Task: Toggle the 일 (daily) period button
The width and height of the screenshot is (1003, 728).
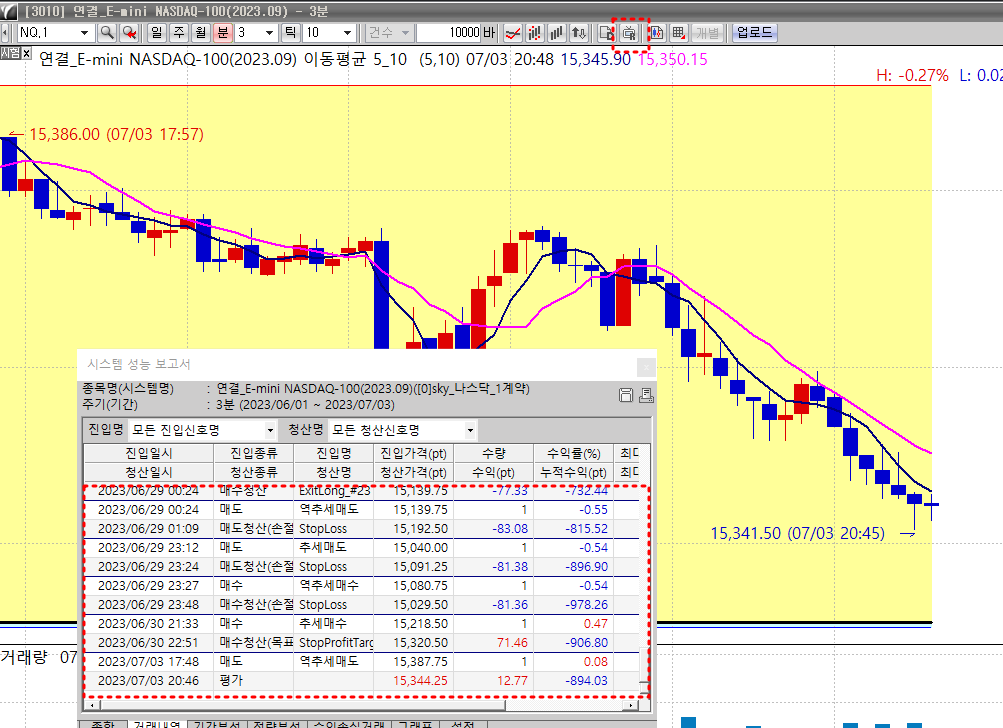Action: 156,32
